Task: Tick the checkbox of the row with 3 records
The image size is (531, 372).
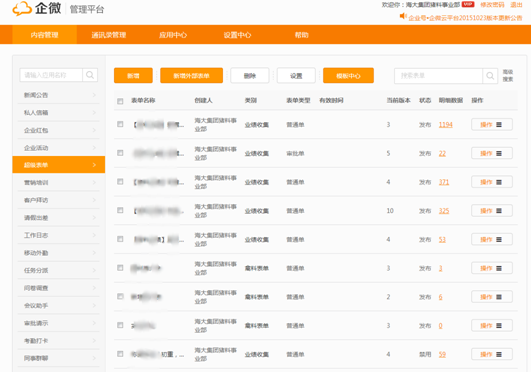Action: (120, 268)
